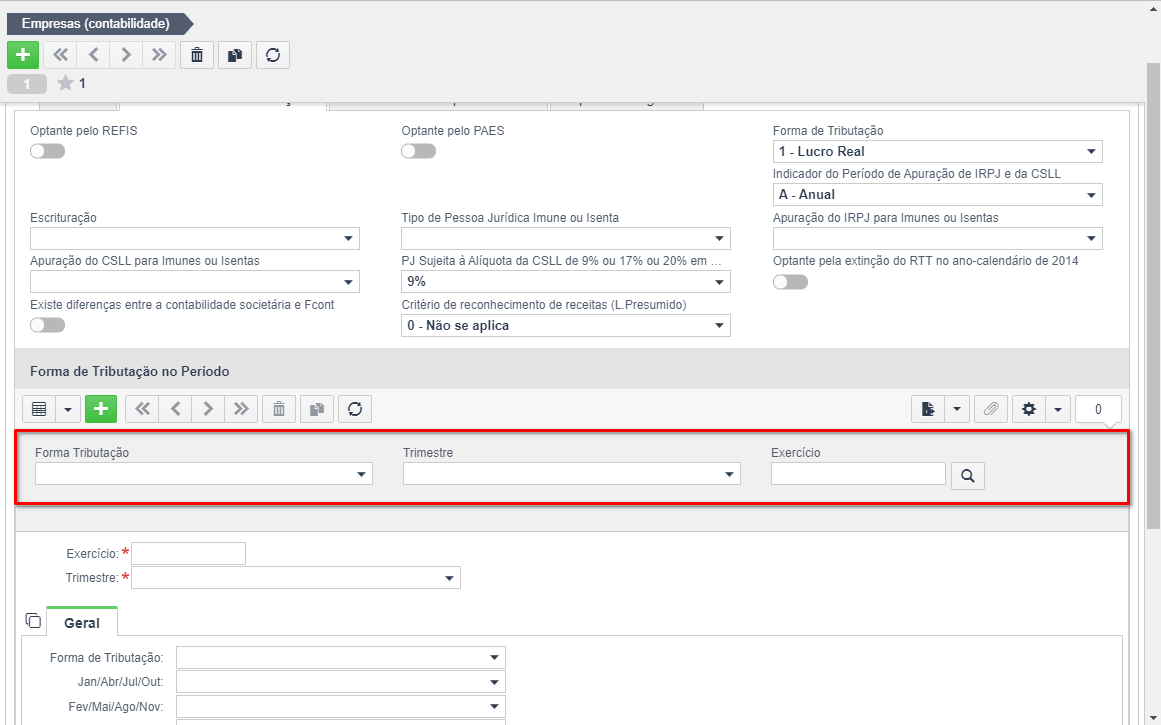The image size is (1161, 725).
Task: Go to first record in top toolbar
Action: (61, 55)
